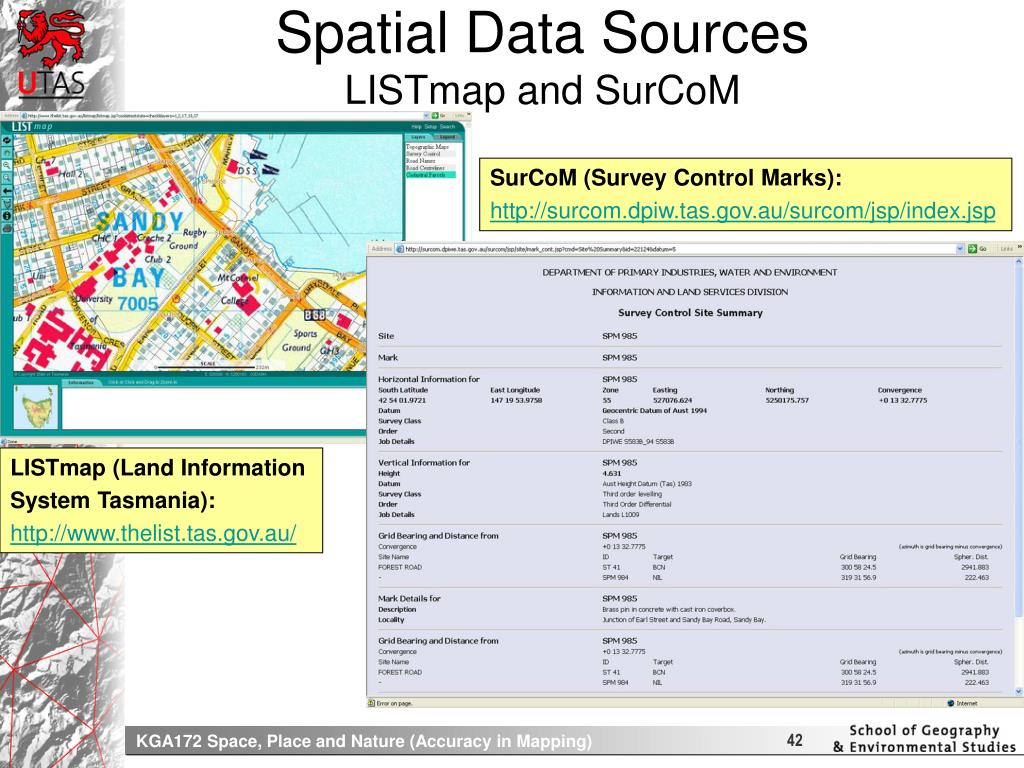Click the Northing value 5250175.757
The height and width of the screenshot is (768, 1024).
tap(787, 400)
